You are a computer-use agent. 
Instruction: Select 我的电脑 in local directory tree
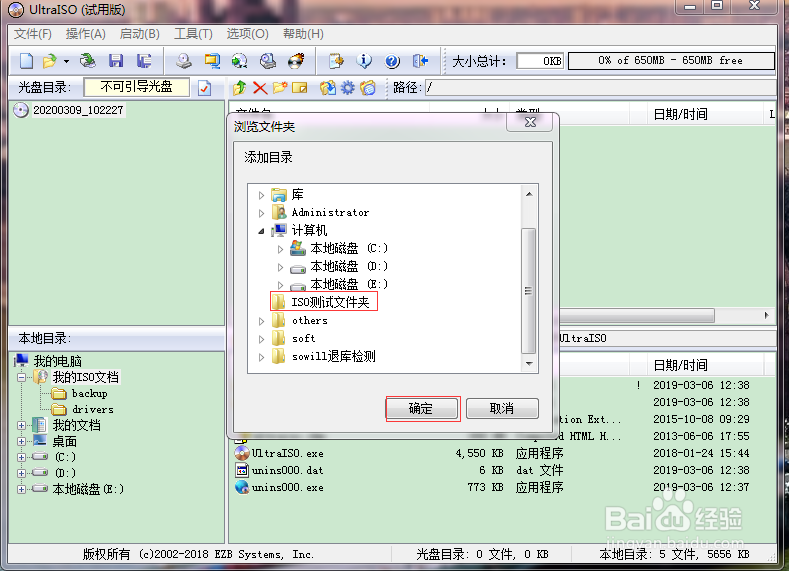(57, 361)
